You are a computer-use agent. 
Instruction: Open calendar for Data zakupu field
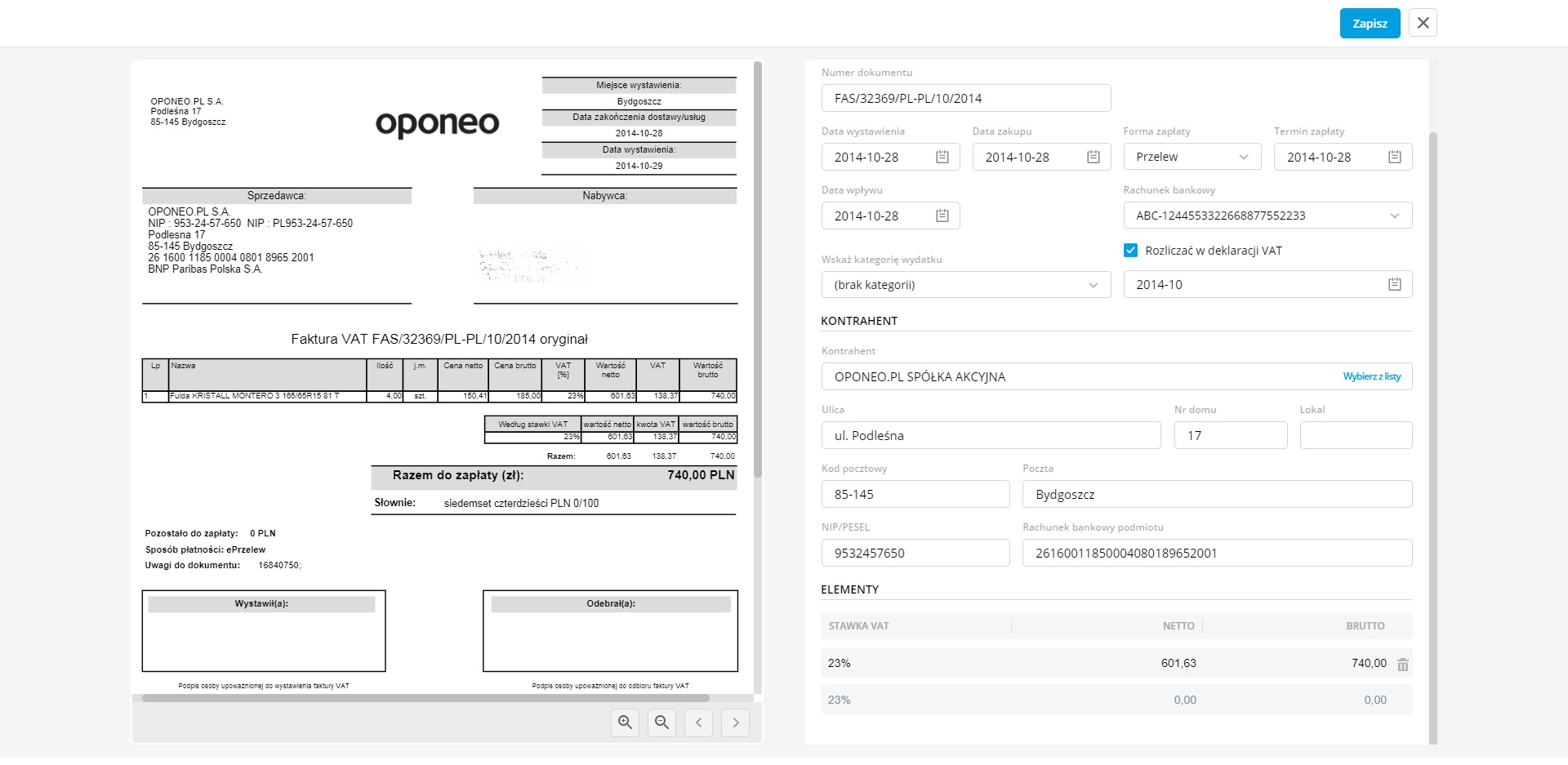1093,157
